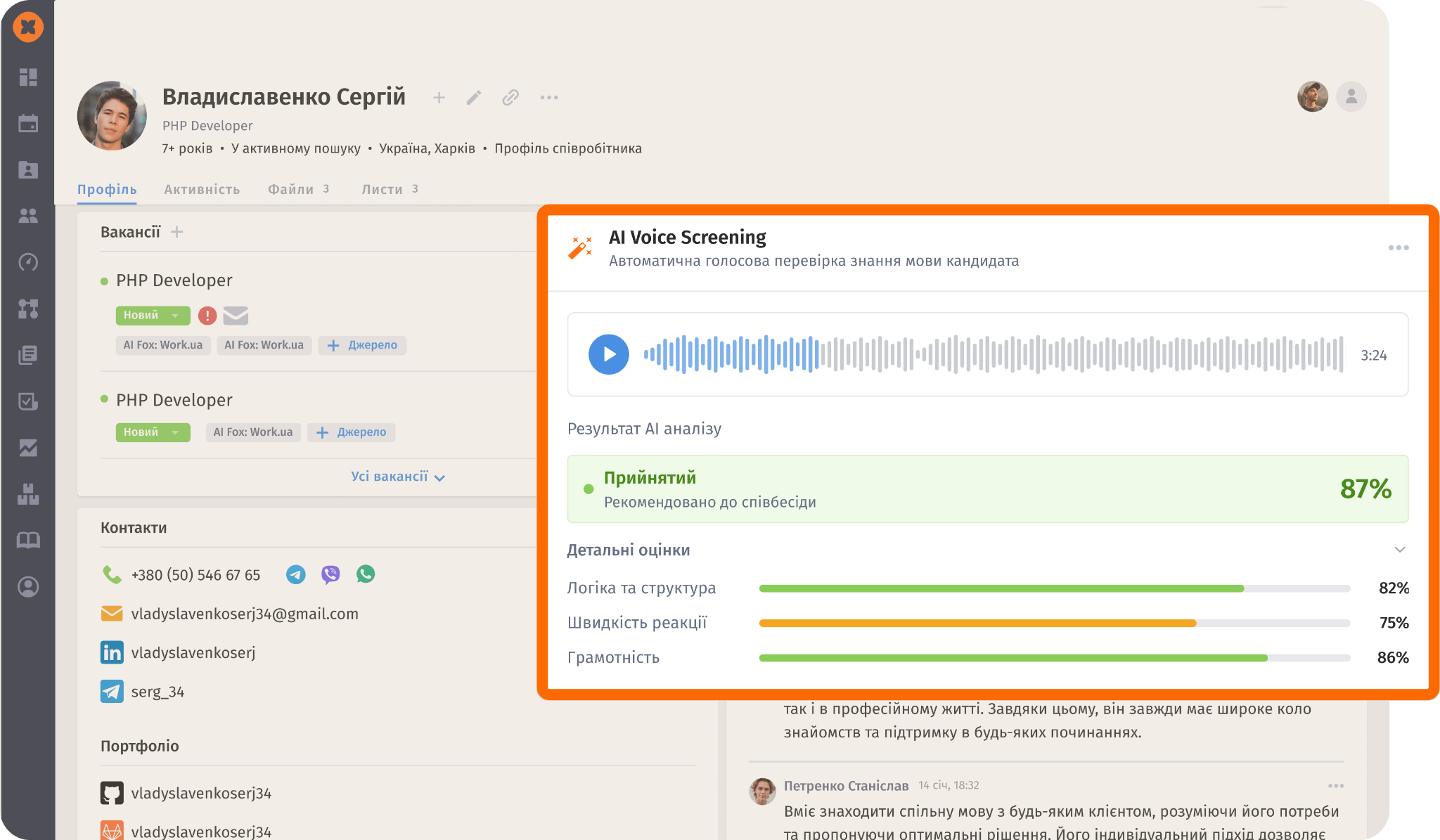Open WhatsApp icon beside phone number
Viewport: 1440px width, 840px height.
pyautogui.click(x=366, y=574)
